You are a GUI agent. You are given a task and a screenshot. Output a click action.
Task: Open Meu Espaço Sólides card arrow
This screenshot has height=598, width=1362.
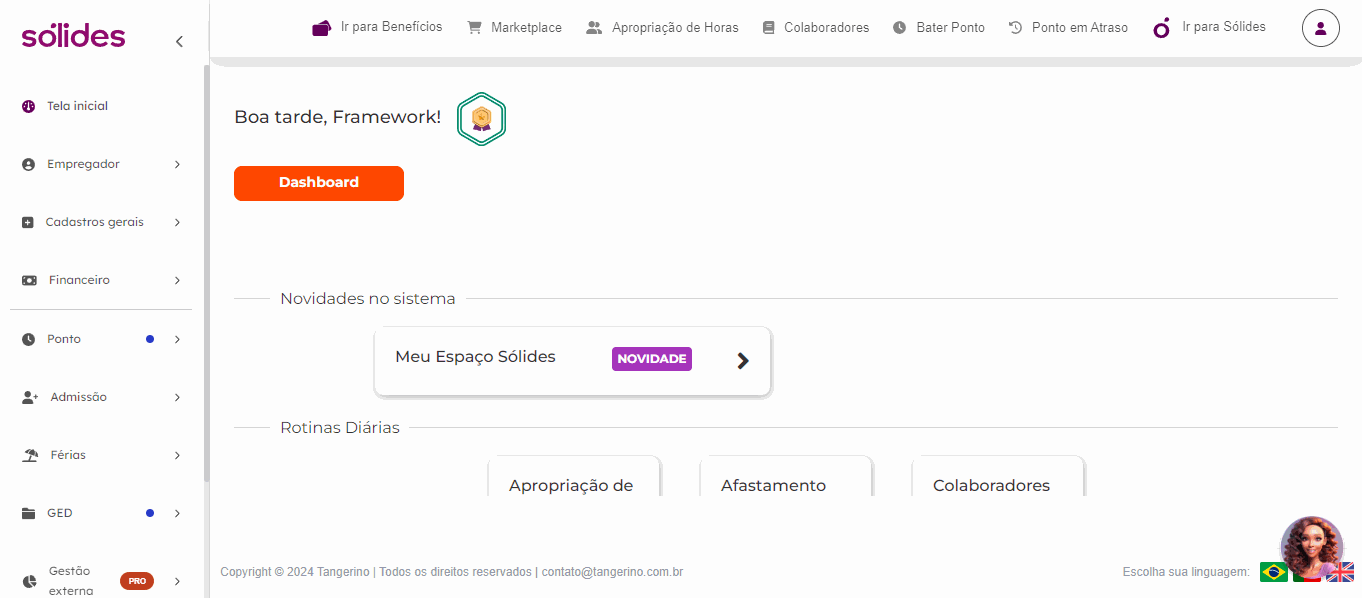tap(743, 361)
